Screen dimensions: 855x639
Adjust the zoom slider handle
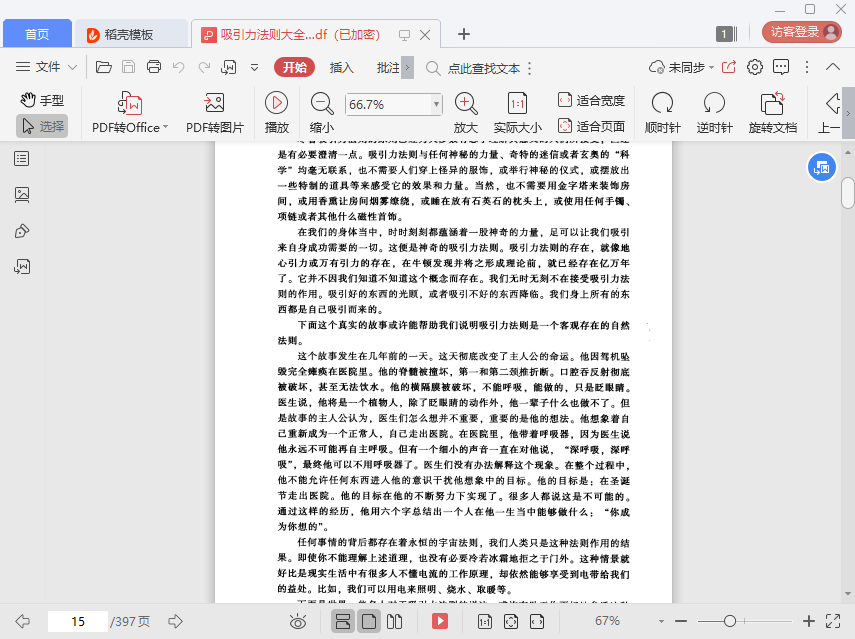click(730, 621)
